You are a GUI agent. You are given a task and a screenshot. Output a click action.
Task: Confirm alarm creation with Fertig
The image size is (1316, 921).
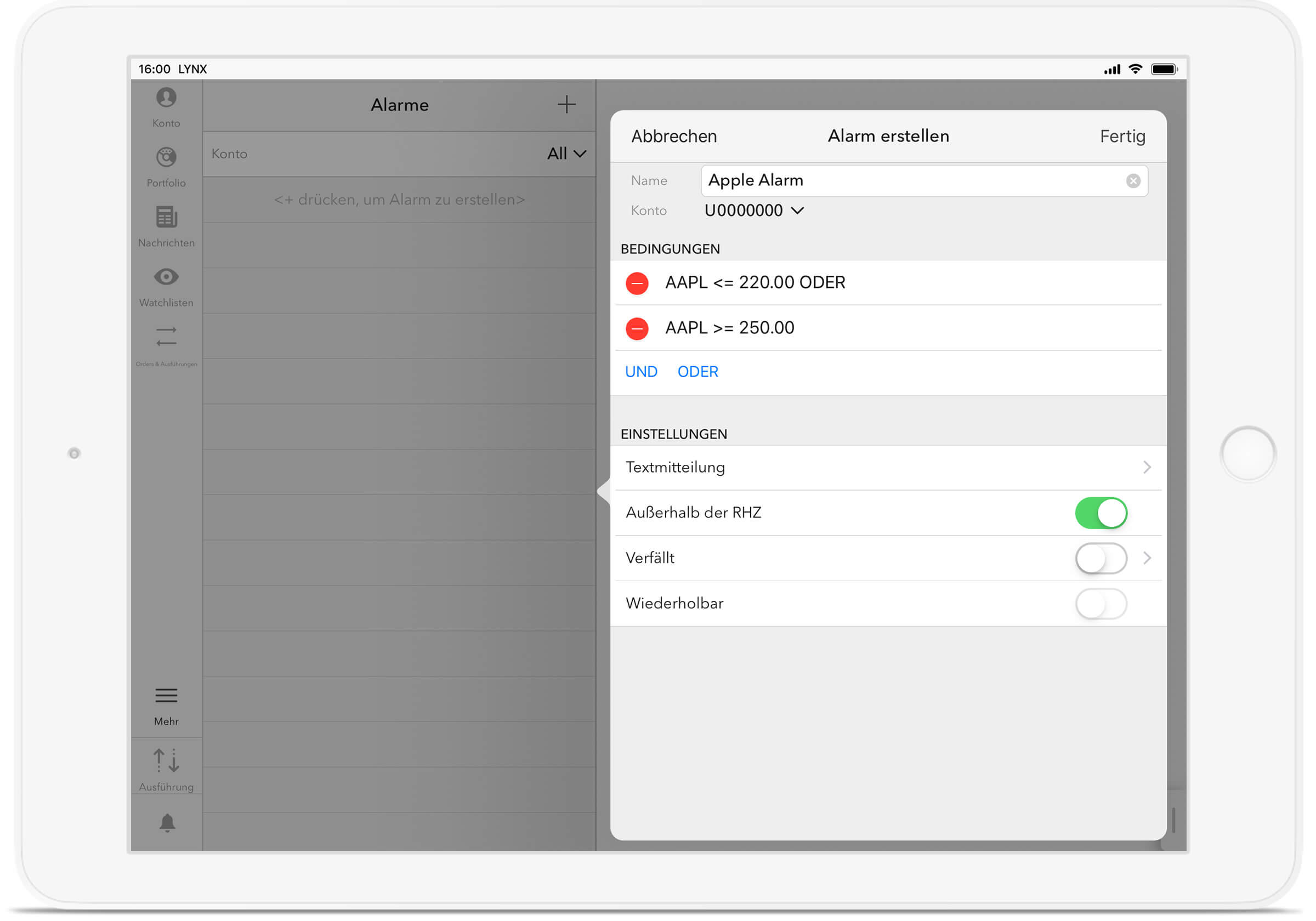click(x=1122, y=136)
